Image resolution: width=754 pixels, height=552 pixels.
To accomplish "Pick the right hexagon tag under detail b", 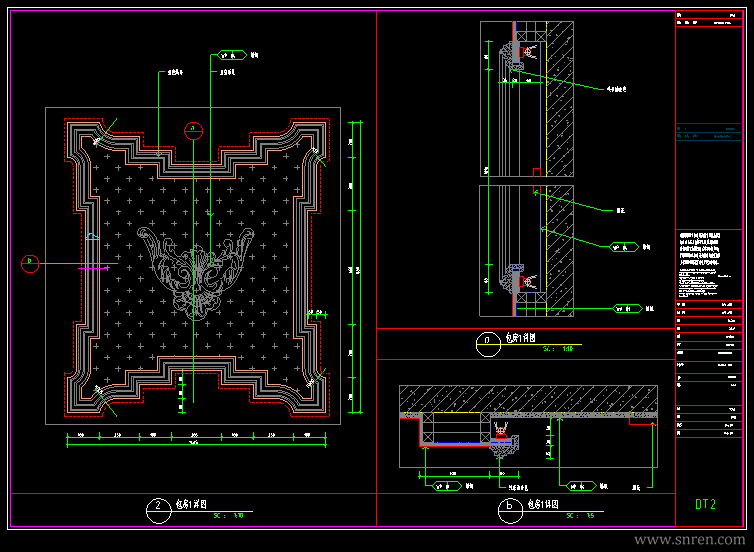I will 581,486.
